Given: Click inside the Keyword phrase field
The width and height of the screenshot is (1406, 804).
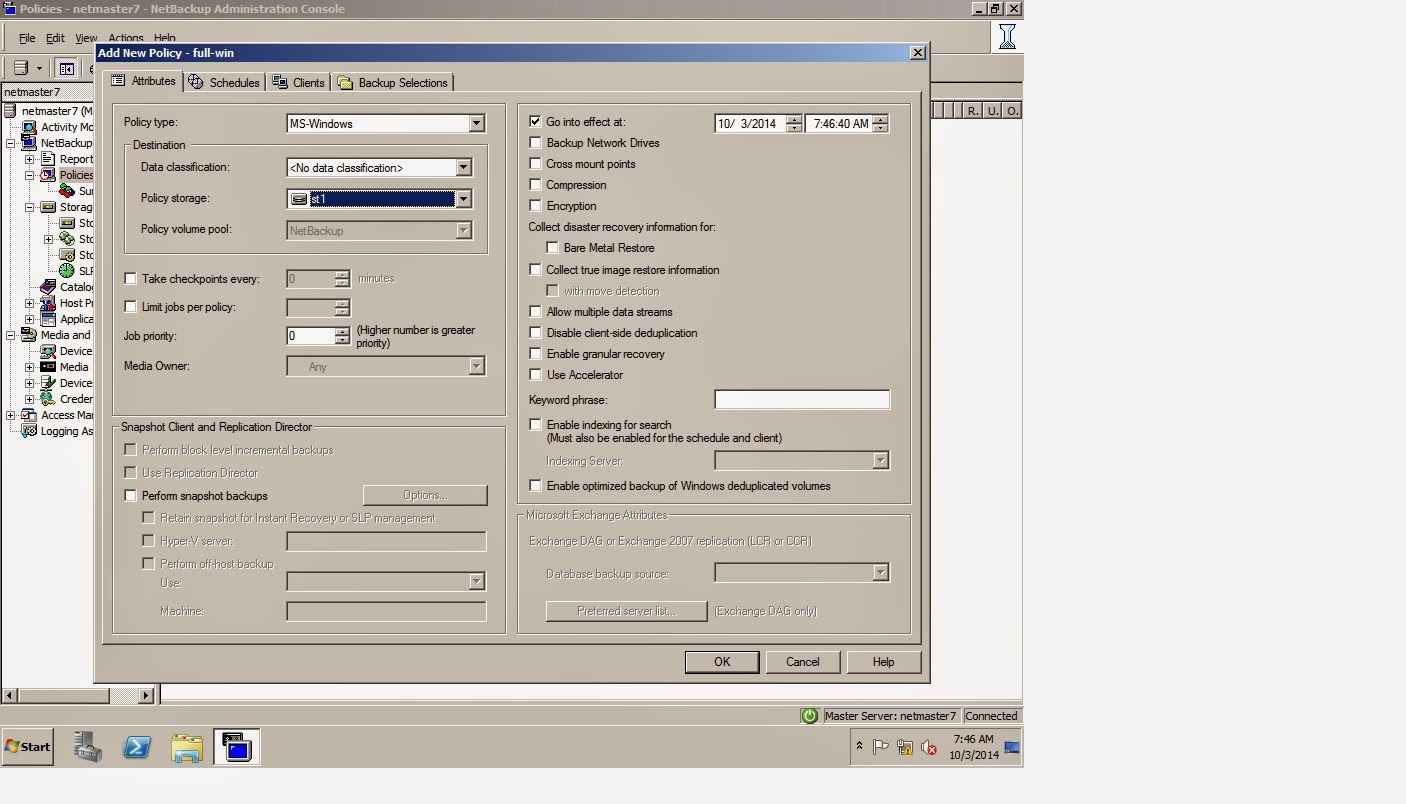Looking at the screenshot, I should 800,399.
